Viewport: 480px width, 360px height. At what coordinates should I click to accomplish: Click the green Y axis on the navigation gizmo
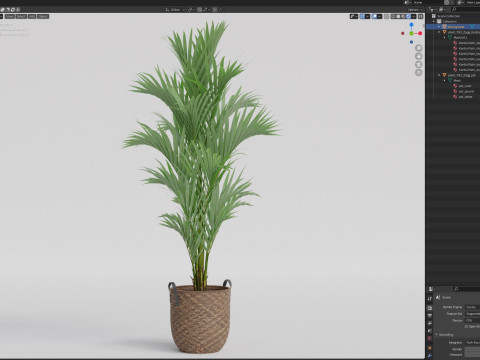point(411,33)
